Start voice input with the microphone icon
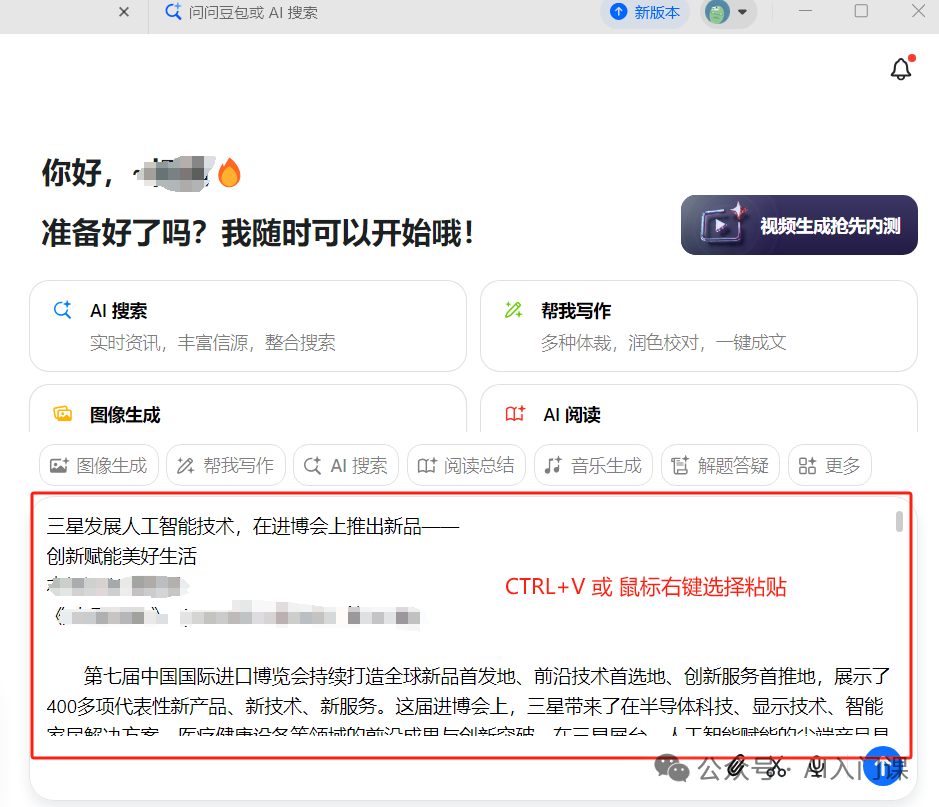Image resolution: width=939 pixels, height=807 pixels. point(816,766)
